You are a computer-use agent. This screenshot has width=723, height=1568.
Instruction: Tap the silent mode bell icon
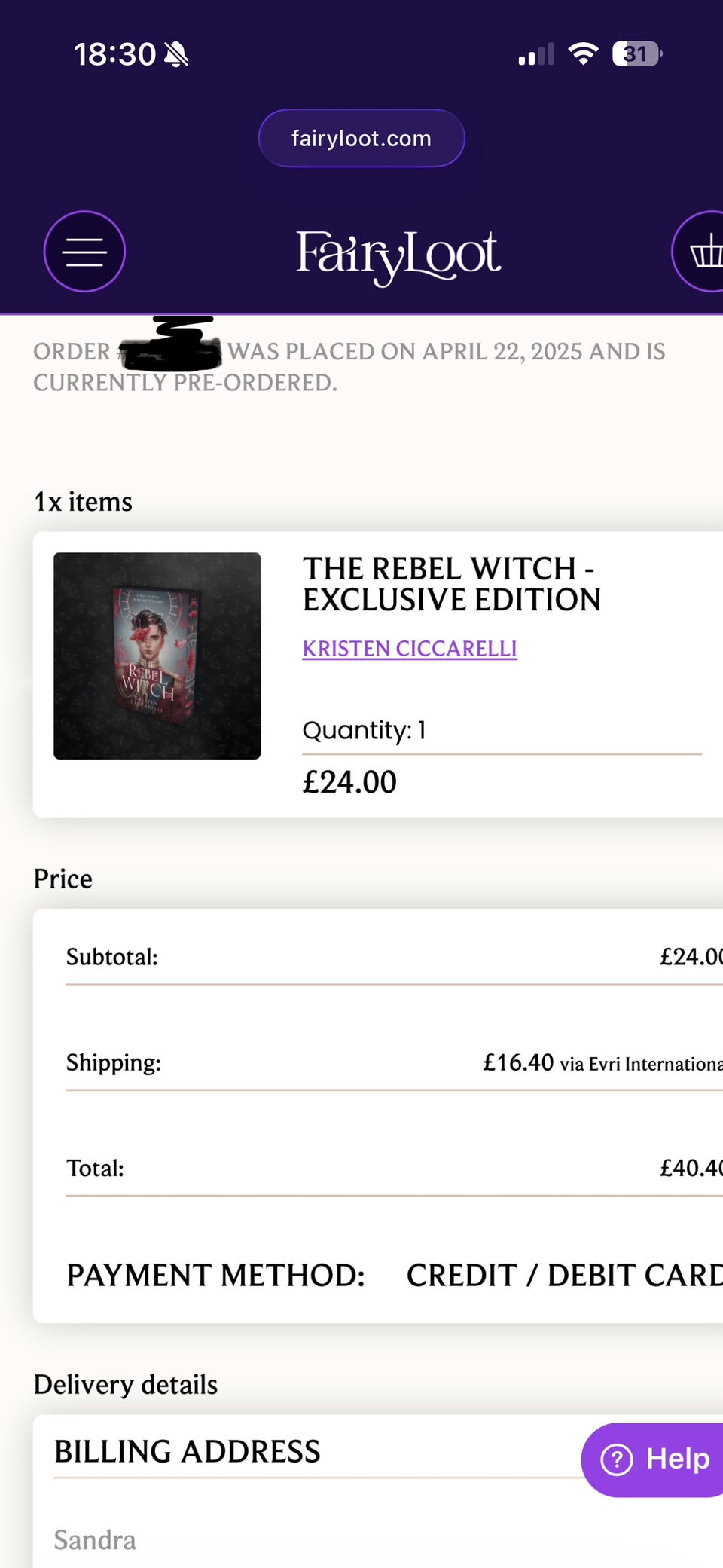(x=176, y=54)
